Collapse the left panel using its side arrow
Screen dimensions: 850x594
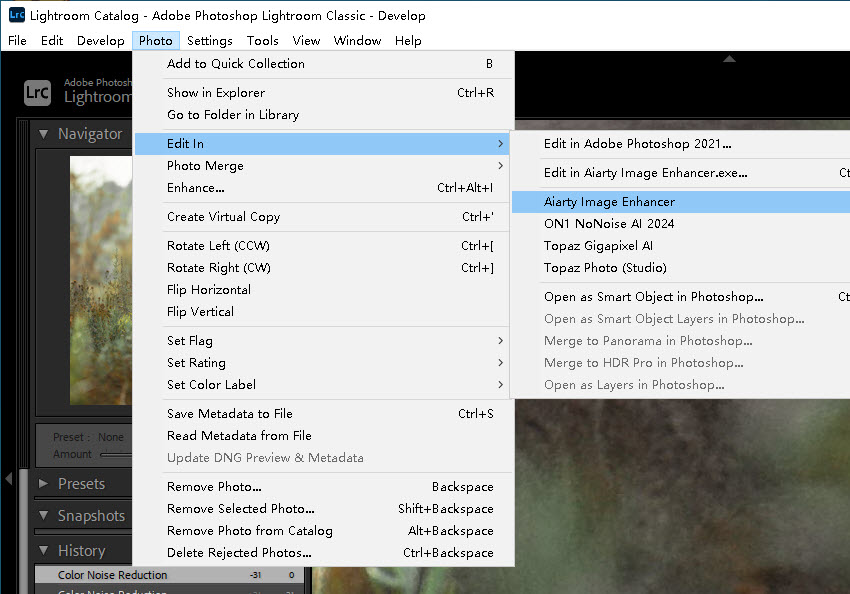click(8, 479)
